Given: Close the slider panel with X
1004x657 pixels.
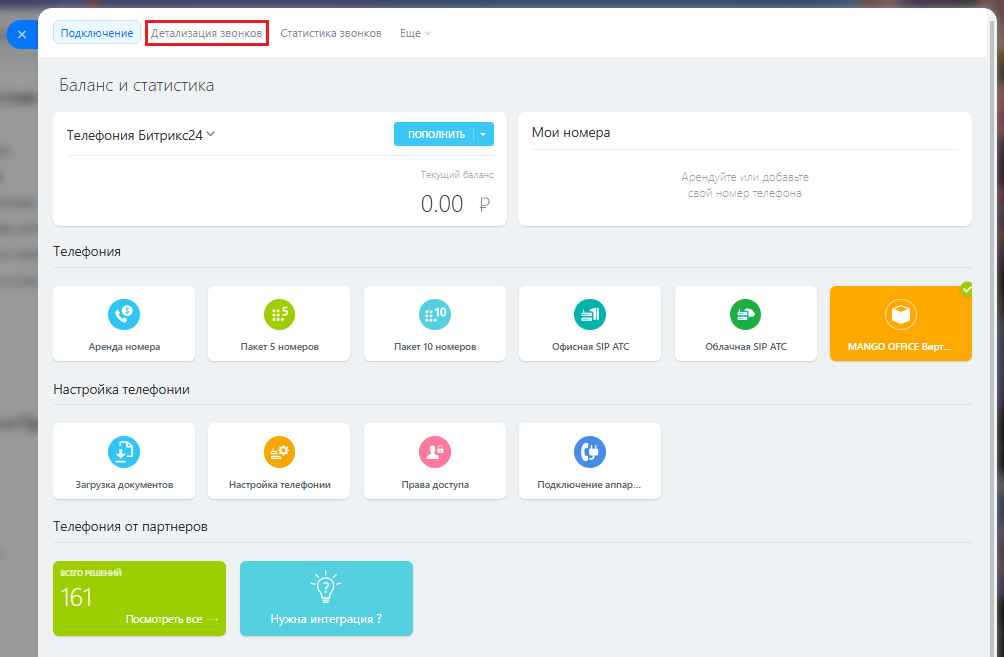Looking at the screenshot, I should (x=22, y=35).
